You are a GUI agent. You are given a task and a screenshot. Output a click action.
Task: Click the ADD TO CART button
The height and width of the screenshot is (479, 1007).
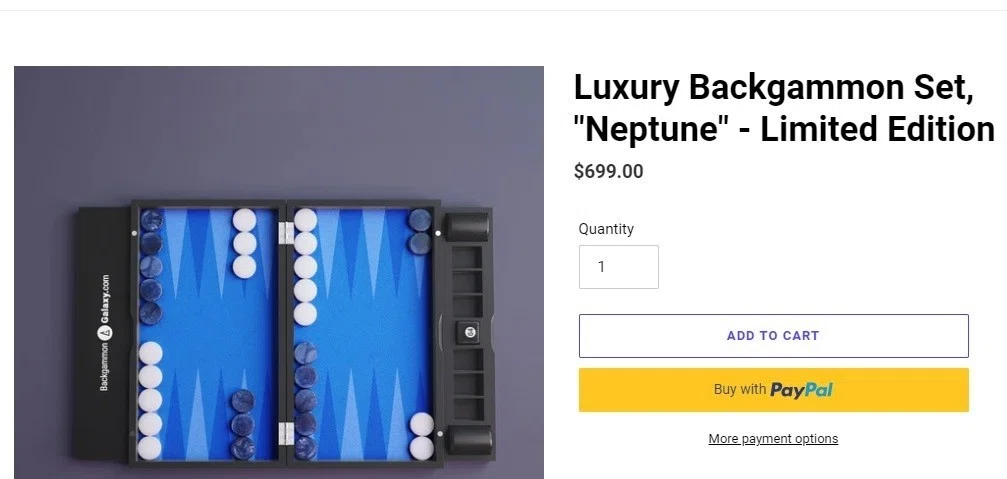coord(773,336)
